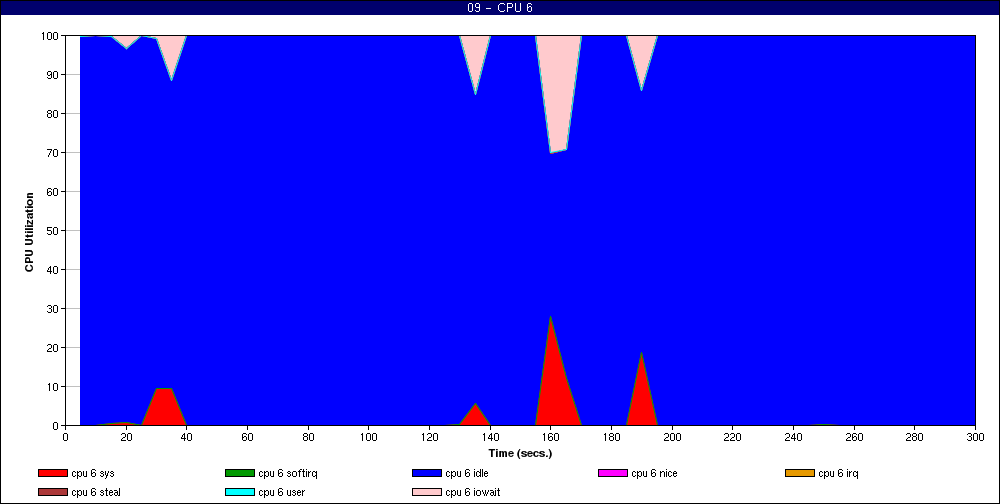
Task: Click the y-axis tick label 70
Action: pyautogui.click(x=52, y=152)
